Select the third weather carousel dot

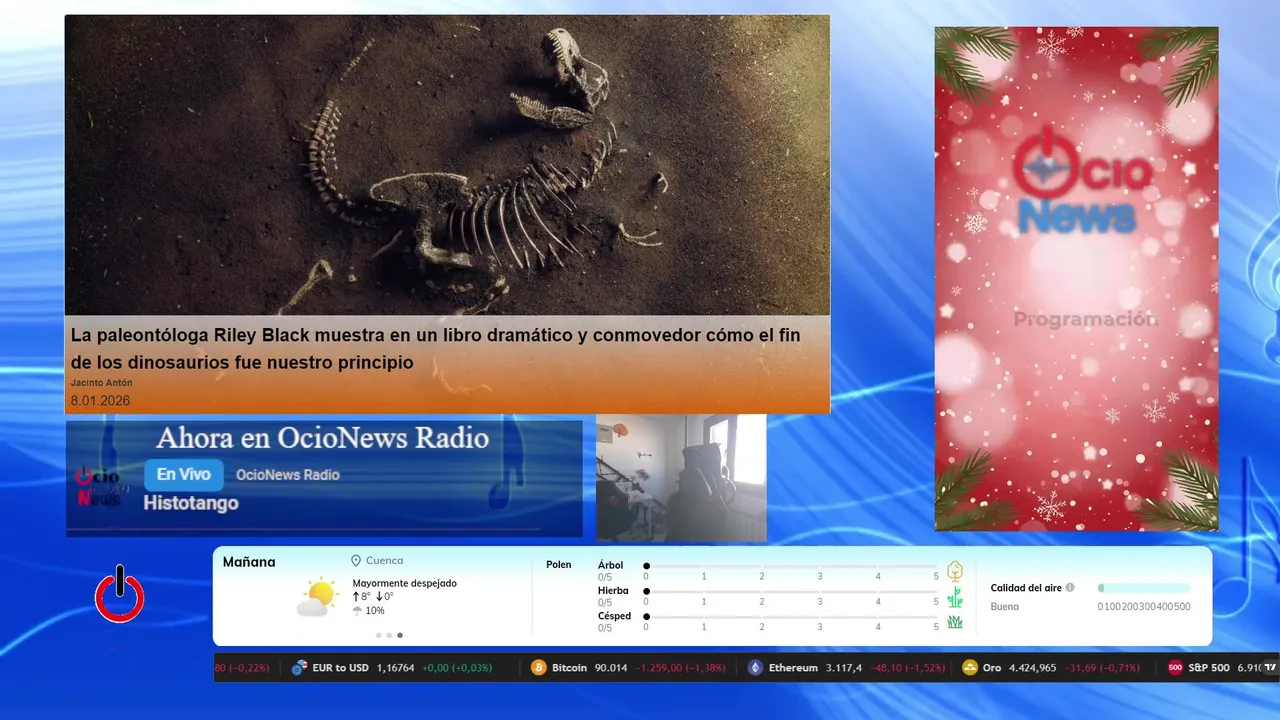pyautogui.click(x=400, y=635)
